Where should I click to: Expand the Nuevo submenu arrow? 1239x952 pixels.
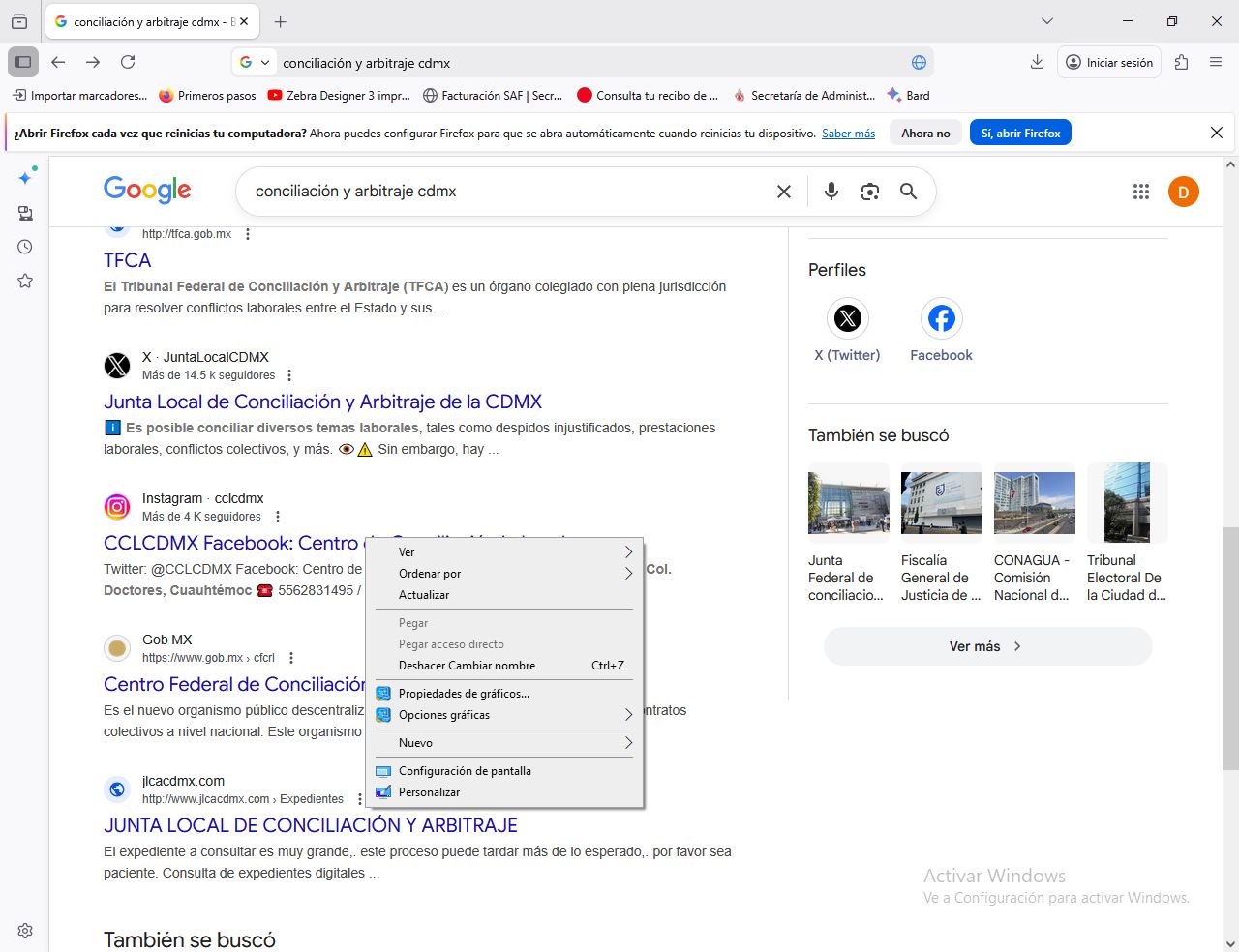[627, 743]
